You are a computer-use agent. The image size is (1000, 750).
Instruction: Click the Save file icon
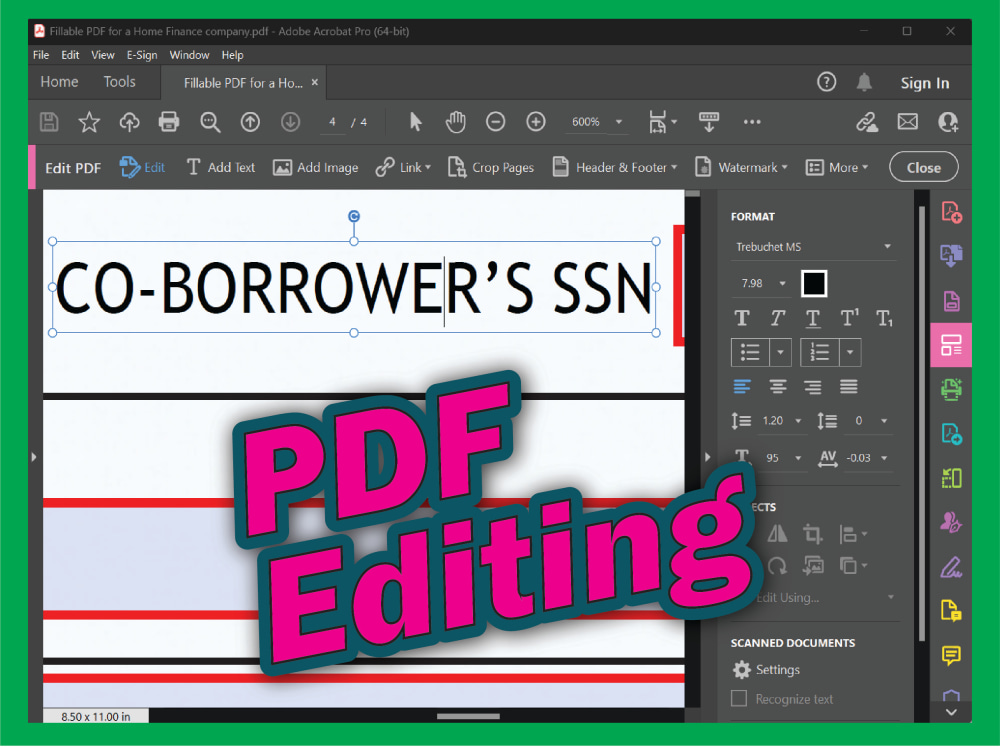(49, 122)
